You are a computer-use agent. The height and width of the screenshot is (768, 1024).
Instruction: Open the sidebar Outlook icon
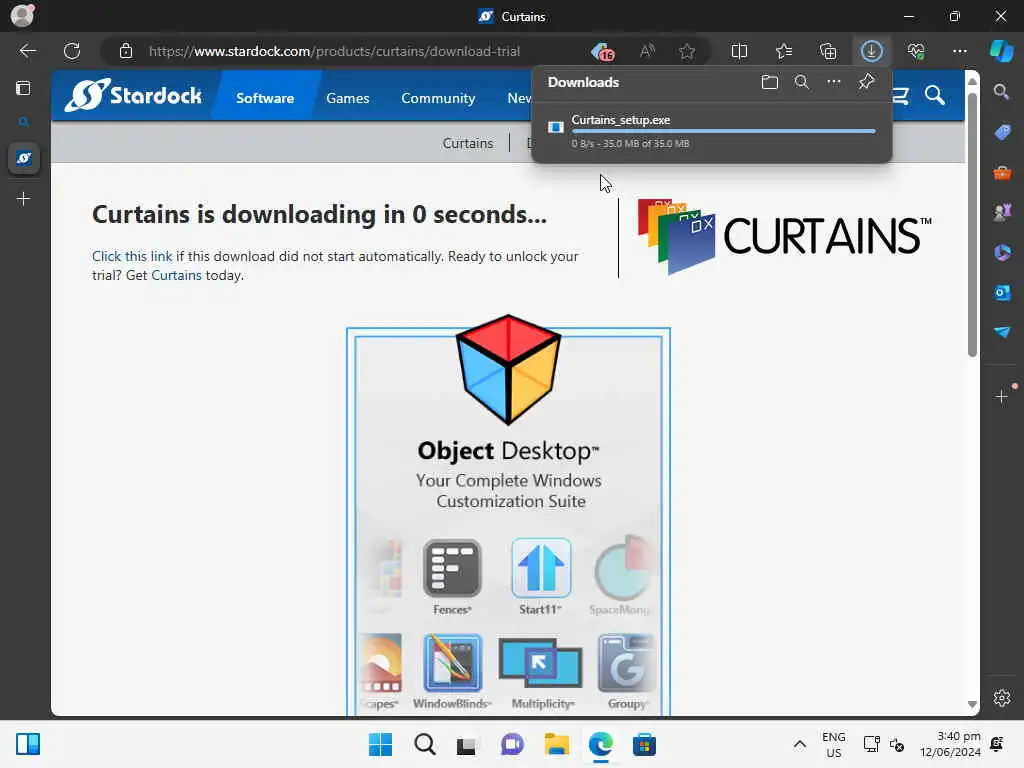pos(1002,293)
